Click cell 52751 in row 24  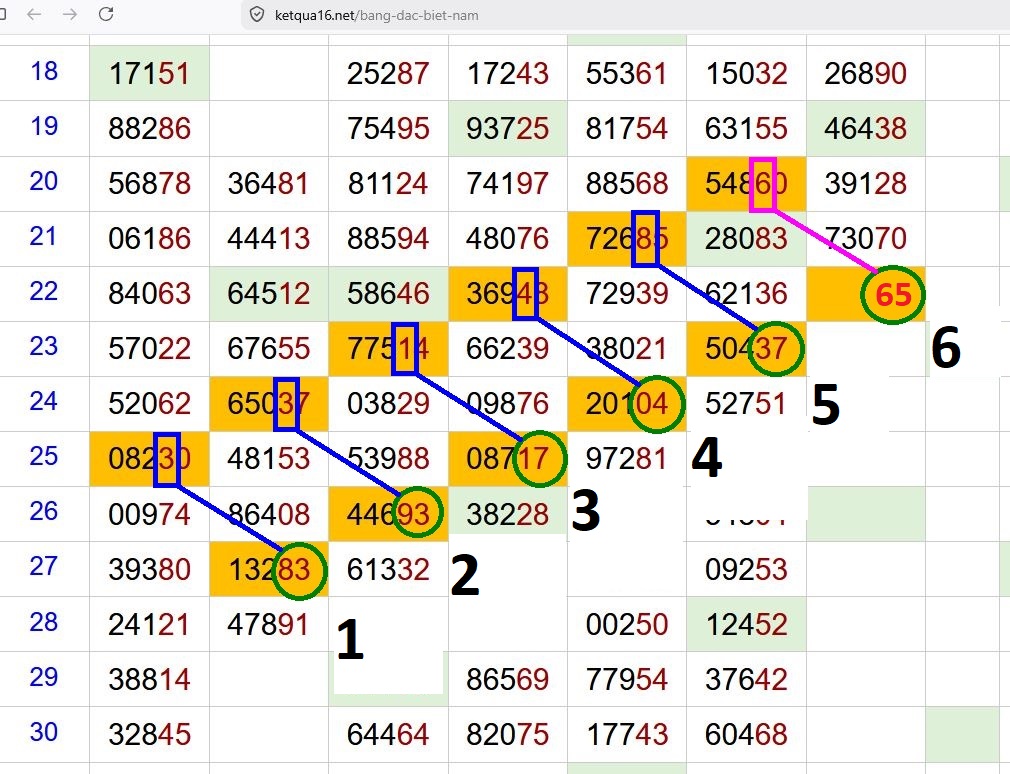pos(747,404)
